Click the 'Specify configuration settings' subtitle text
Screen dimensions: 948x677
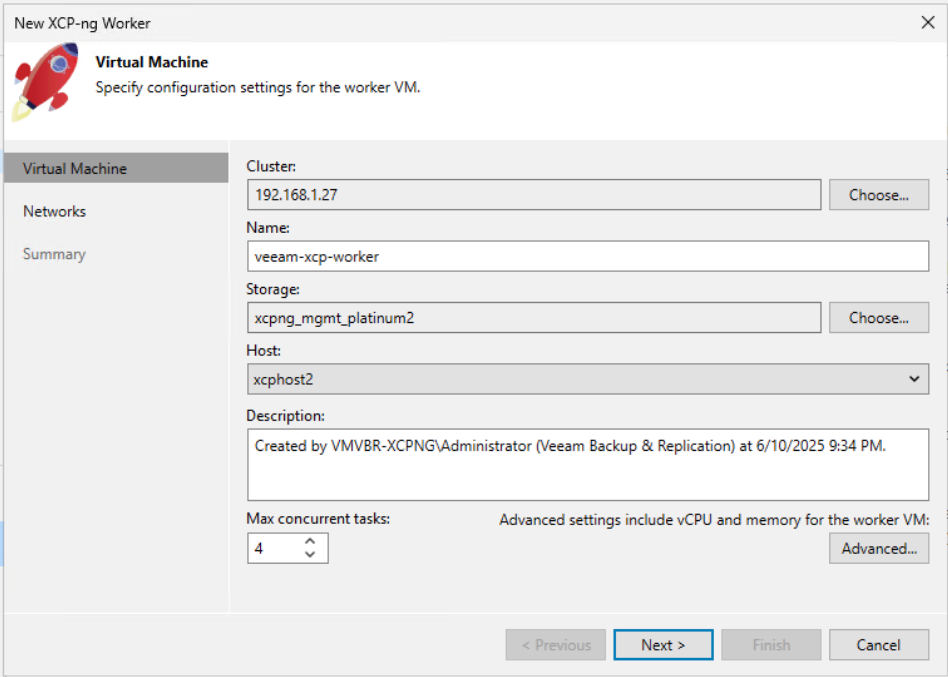[x=258, y=88]
